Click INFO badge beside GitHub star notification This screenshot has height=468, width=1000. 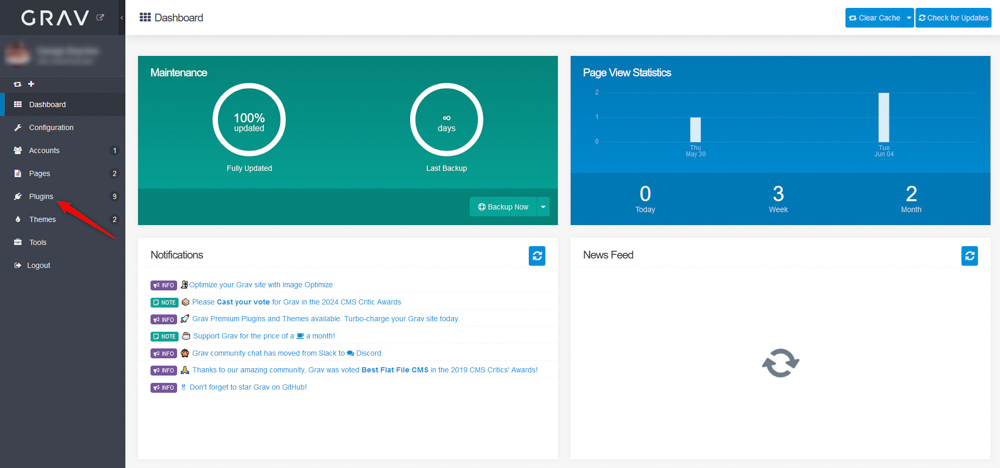pyautogui.click(x=164, y=387)
